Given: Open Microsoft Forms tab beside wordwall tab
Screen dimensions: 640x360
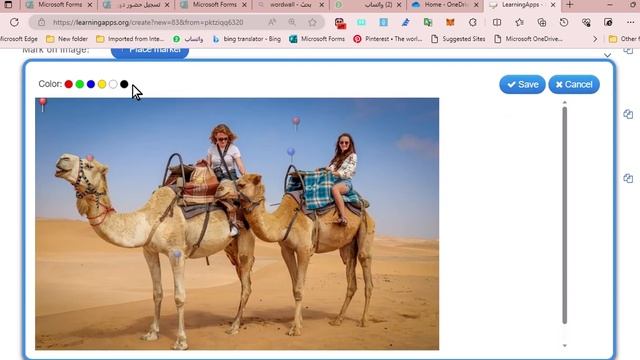Looking at the screenshot, I should [x=213, y=5].
